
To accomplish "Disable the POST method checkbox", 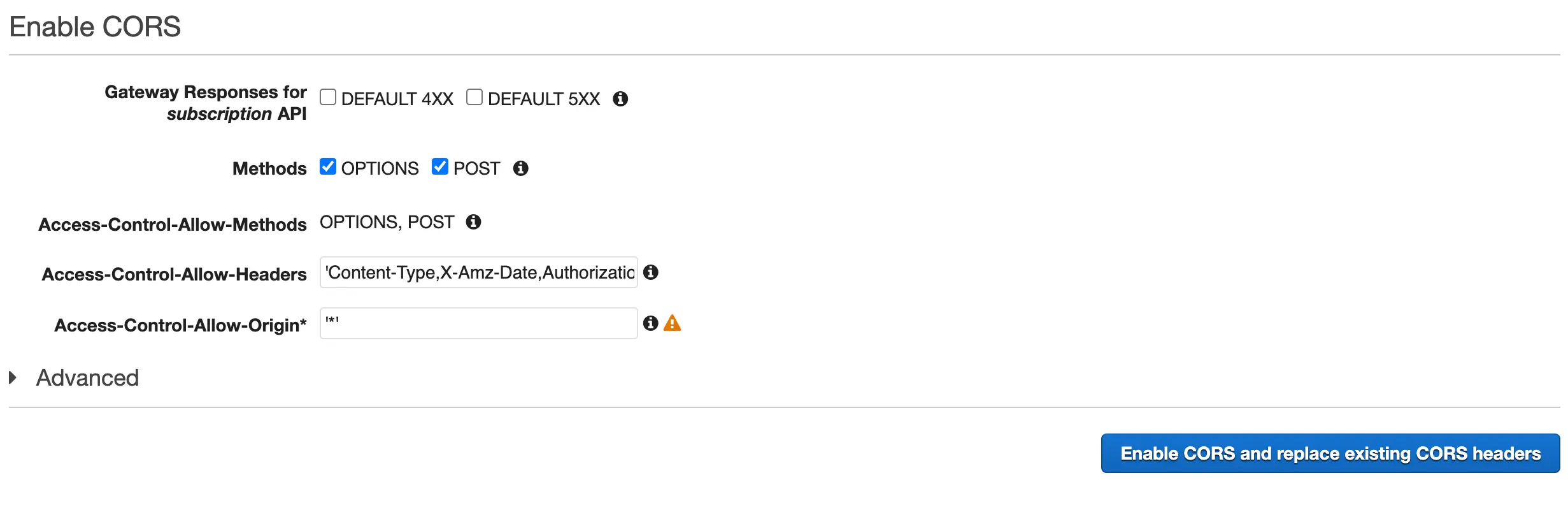I will tap(440, 166).
